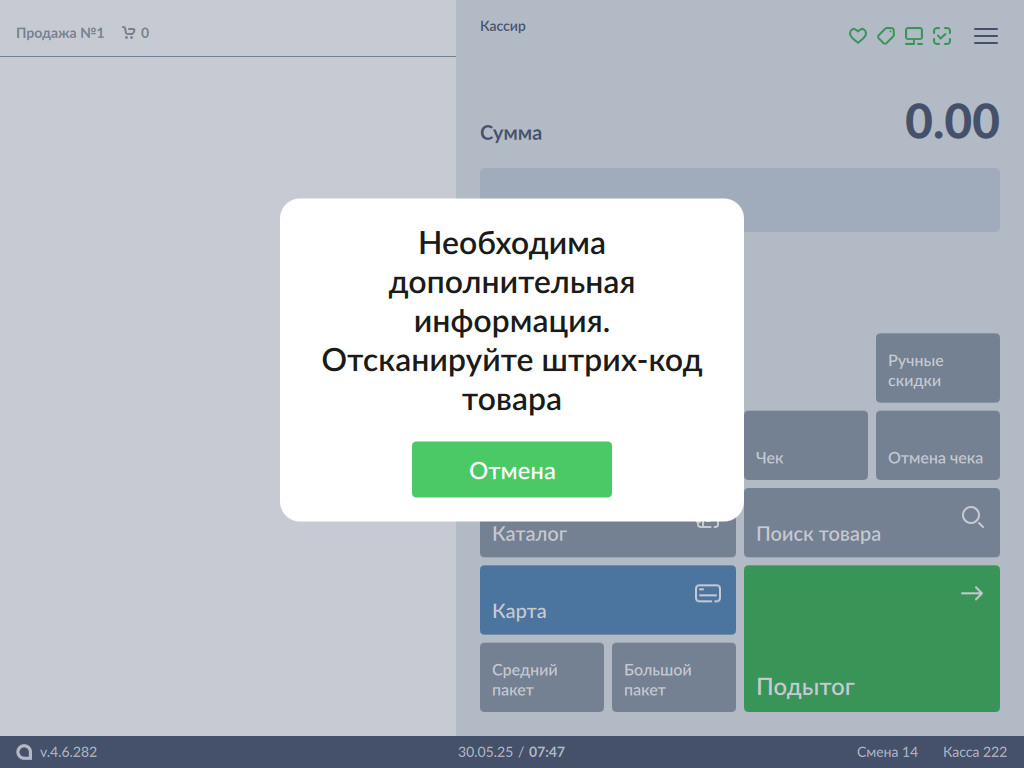Select the Продажа №1 tab
Viewport: 1024px width, 768px height.
(x=60, y=33)
